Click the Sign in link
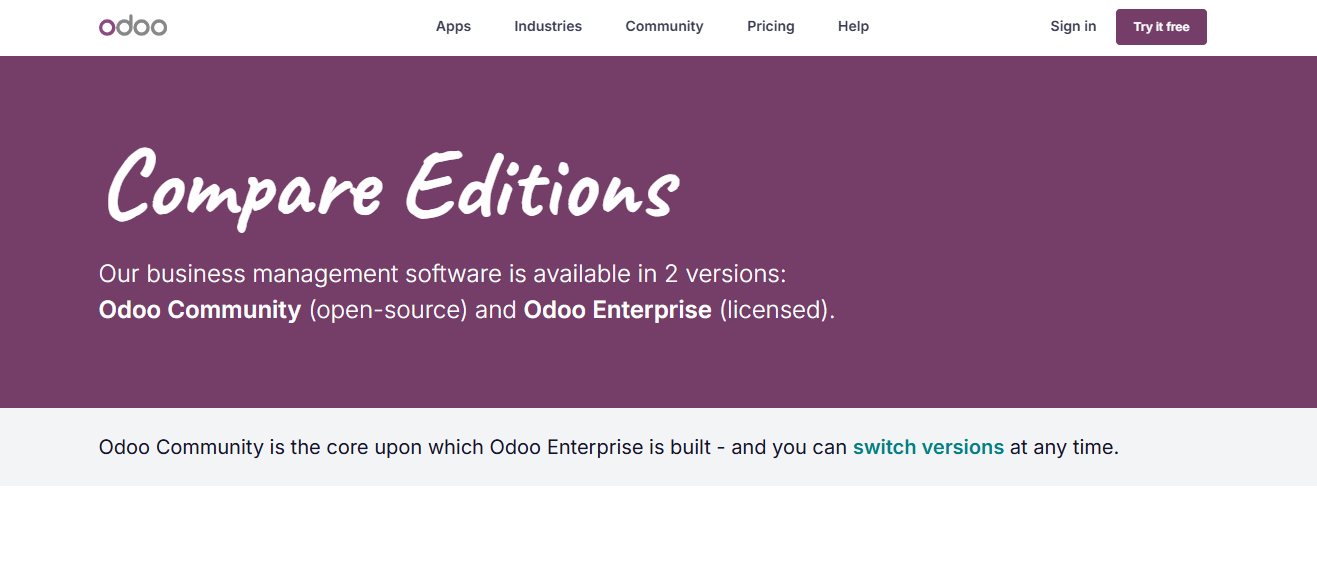Image resolution: width=1317 pixels, height=565 pixels. pyautogui.click(x=1072, y=26)
